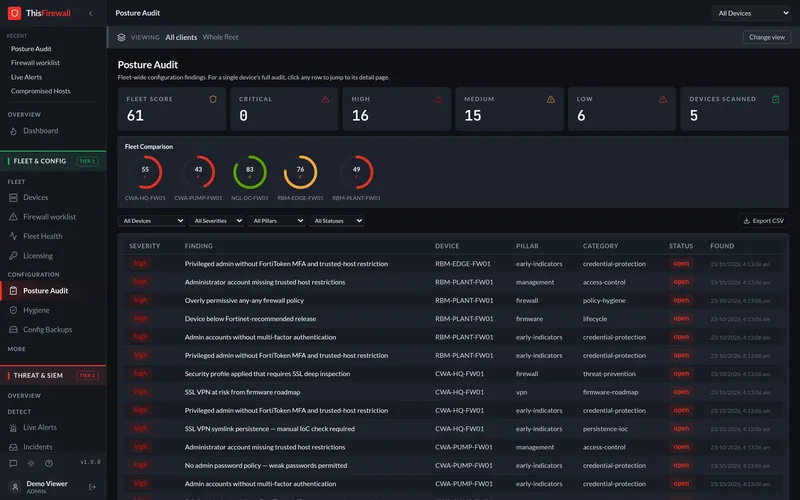Select the CWA-PUMP-FW01 score gauge
This screenshot has width=800, height=500.
[198, 172]
